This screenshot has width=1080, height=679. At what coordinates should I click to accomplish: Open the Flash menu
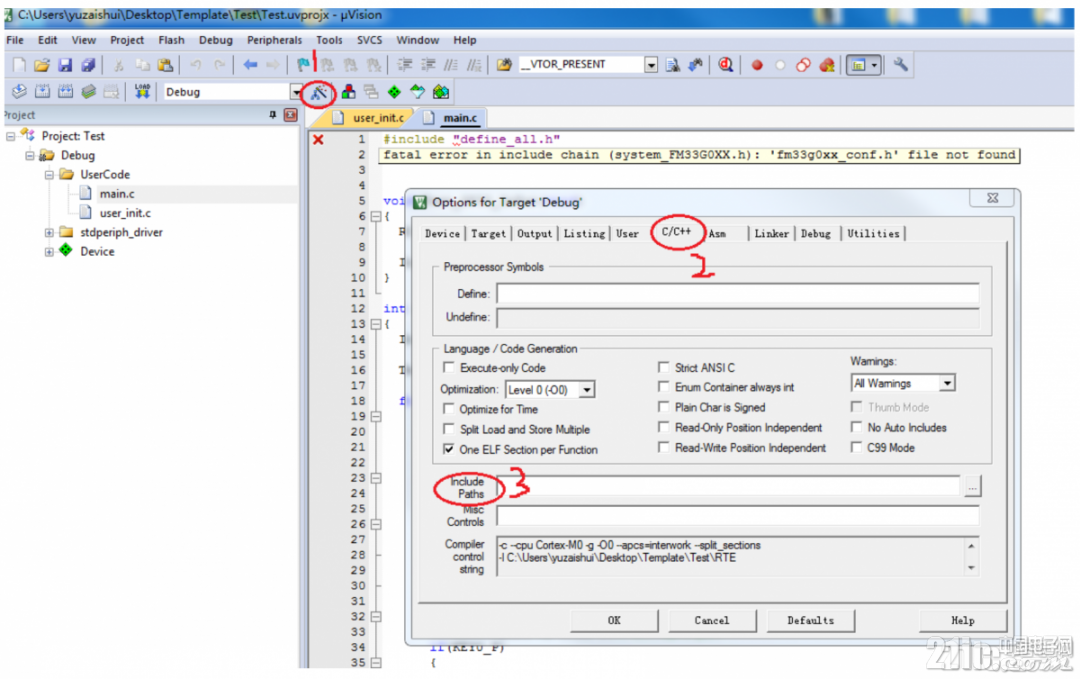click(x=172, y=40)
